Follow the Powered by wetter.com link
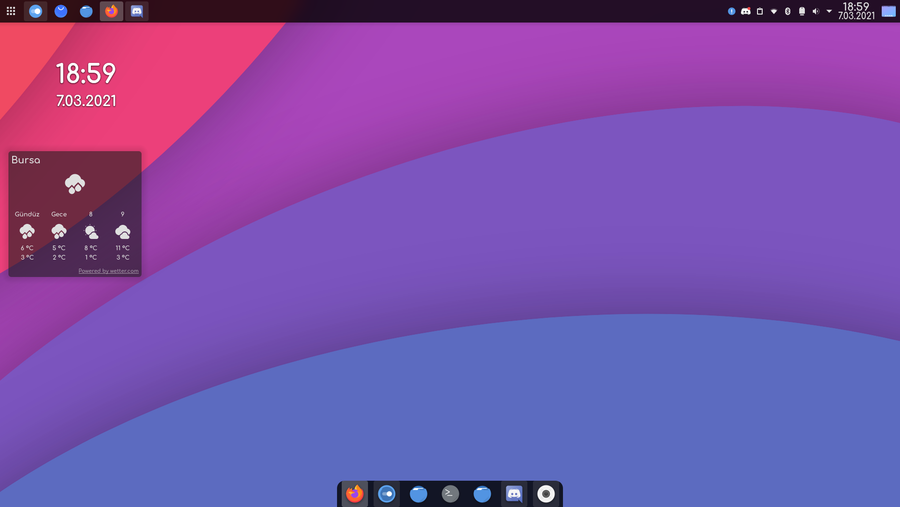900x507 pixels. pos(108,271)
